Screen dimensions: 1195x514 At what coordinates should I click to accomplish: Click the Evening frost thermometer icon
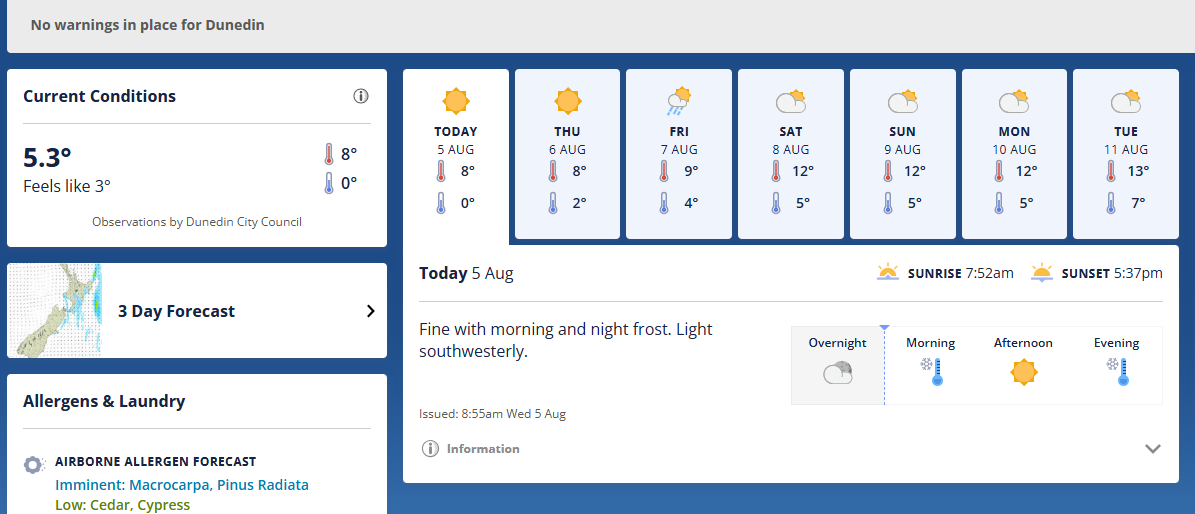pyautogui.click(x=1117, y=371)
